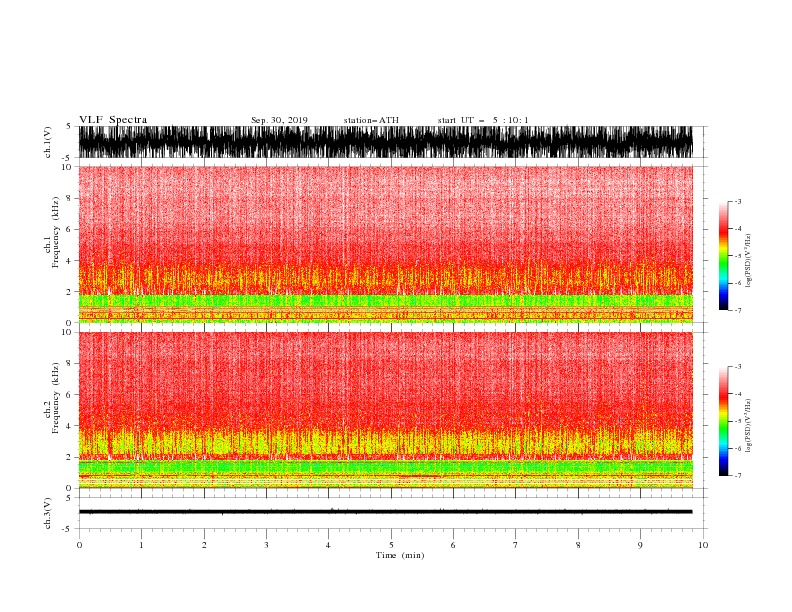Click the "8" kHz tick on ch.2 spectrogram
Screen dimensions: 792x612
(x=69, y=364)
